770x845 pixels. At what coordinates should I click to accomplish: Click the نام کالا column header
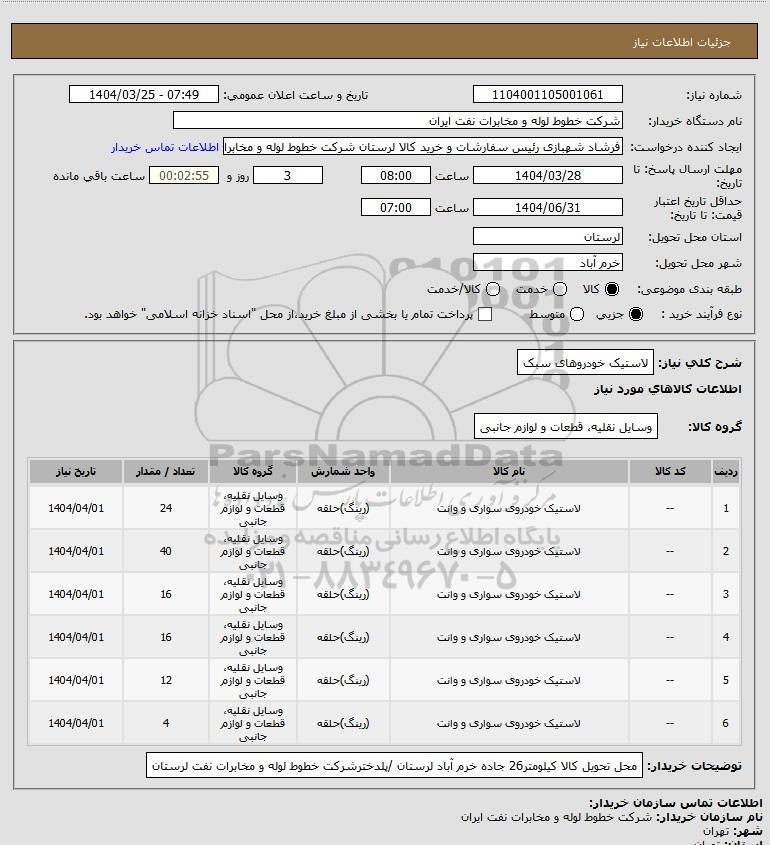point(509,472)
